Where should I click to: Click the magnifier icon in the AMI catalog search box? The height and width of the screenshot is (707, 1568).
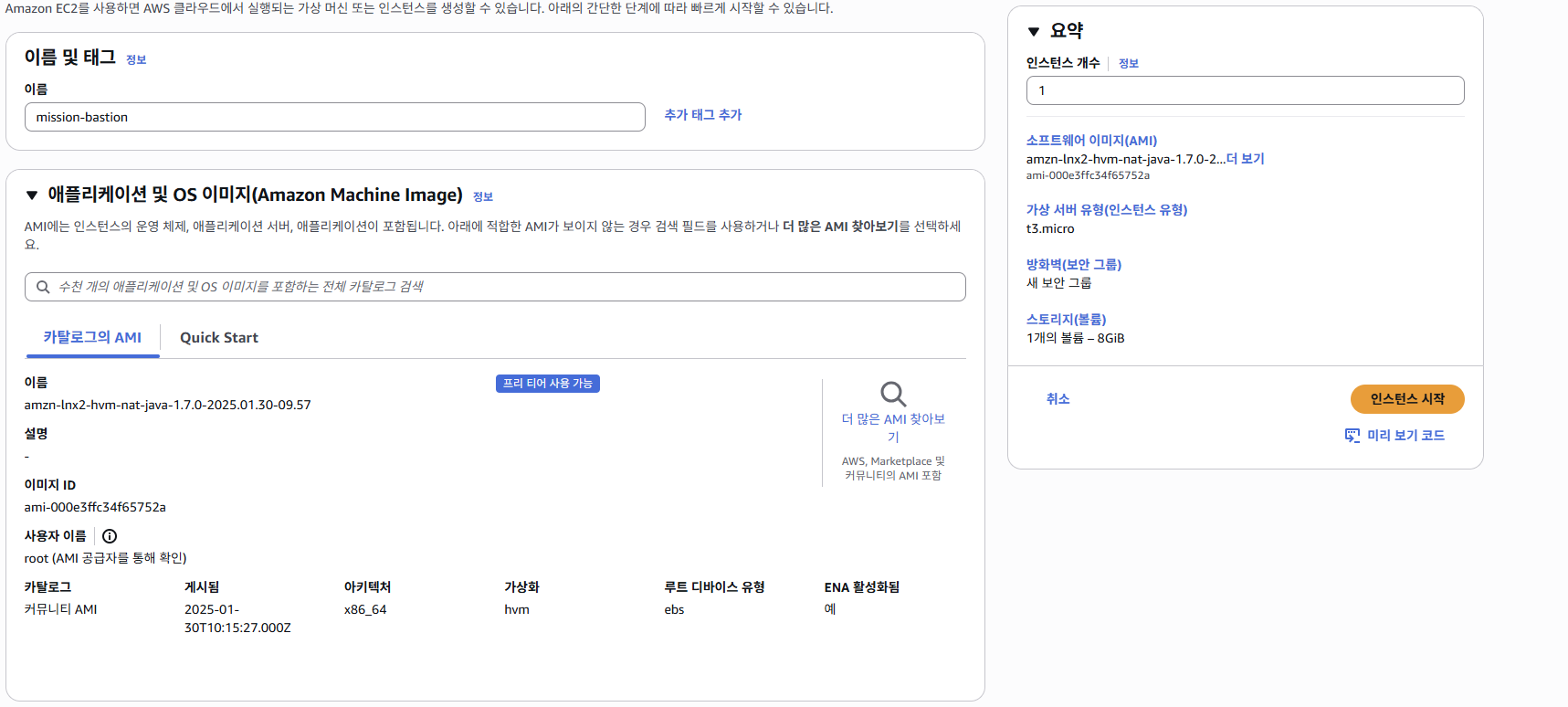click(x=43, y=287)
